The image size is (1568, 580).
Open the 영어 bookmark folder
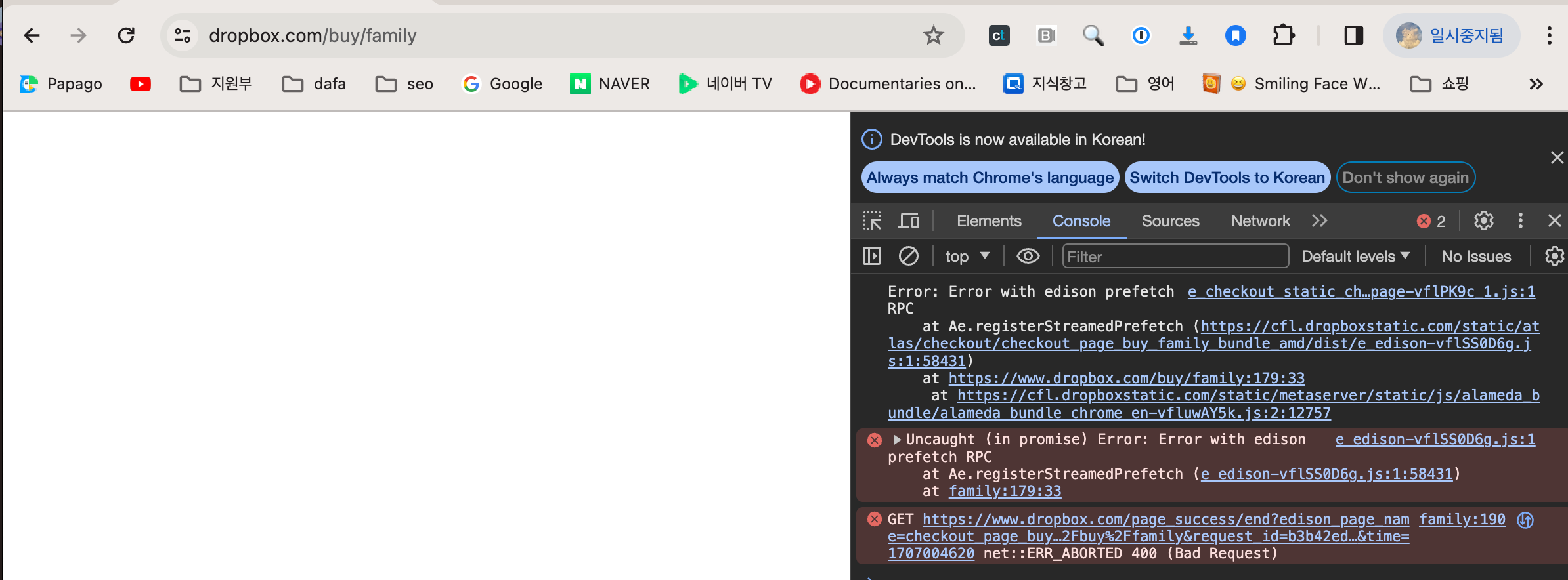point(1145,84)
